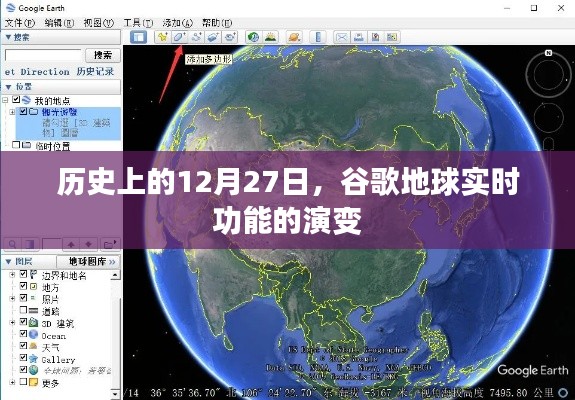View in Google Maps icon

[x=392, y=37]
